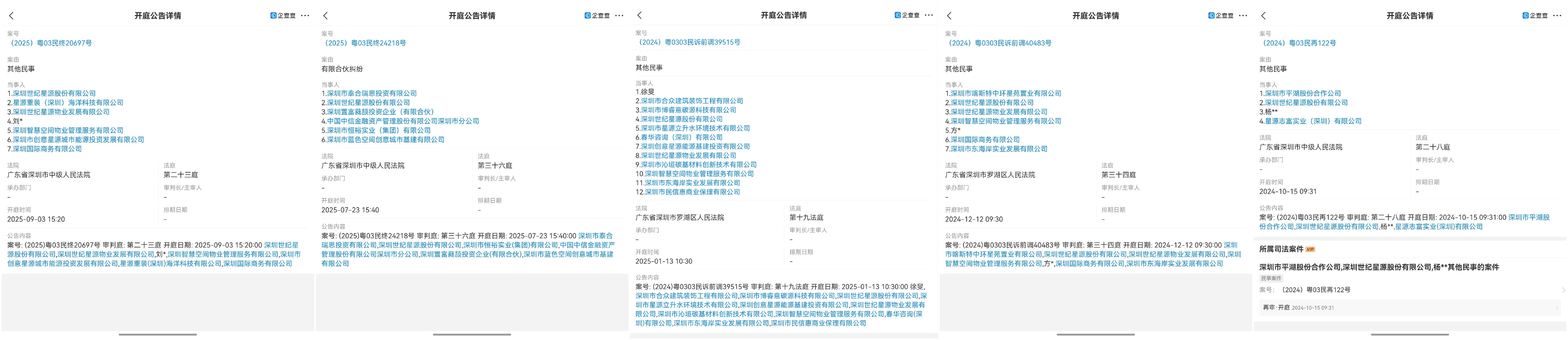Open 企查查 logo on 民终24218号 screen header
This screenshot has height=340, width=1568.
coord(597,16)
